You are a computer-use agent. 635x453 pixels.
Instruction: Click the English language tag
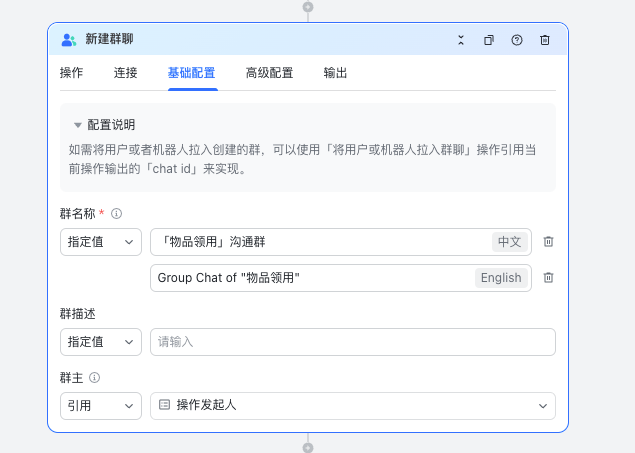coord(501,278)
